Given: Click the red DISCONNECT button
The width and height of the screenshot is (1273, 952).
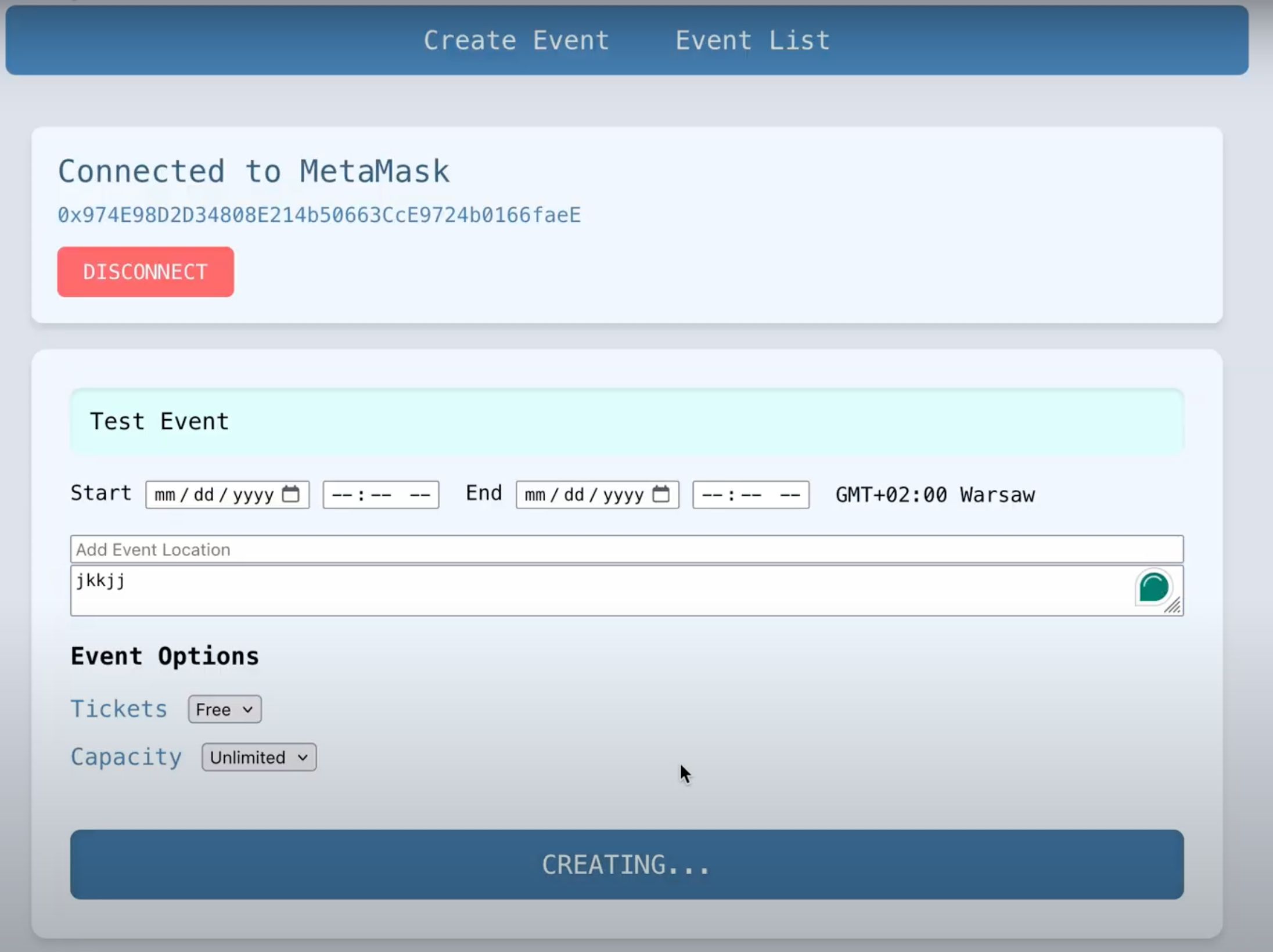Looking at the screenshot, I should [145, 272].
